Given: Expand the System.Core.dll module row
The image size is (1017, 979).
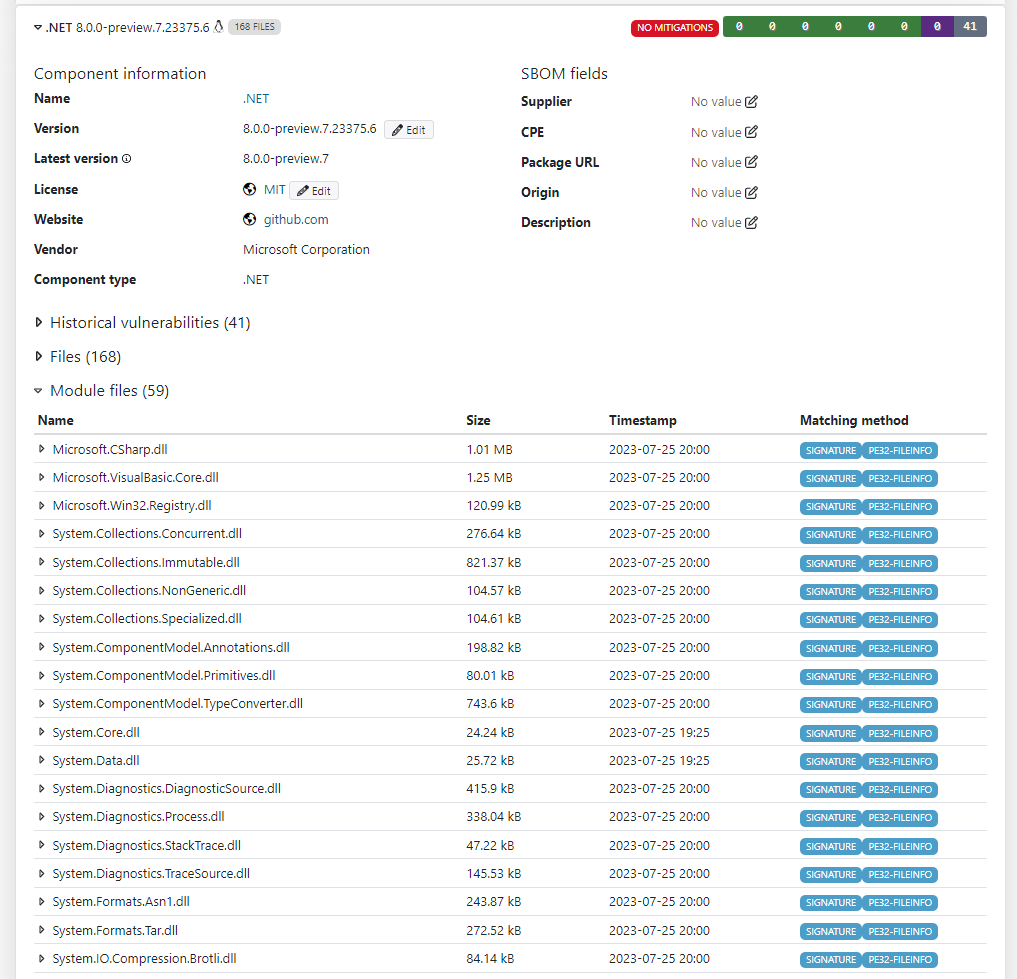Looking at the screenshot, I should (42, 733).
